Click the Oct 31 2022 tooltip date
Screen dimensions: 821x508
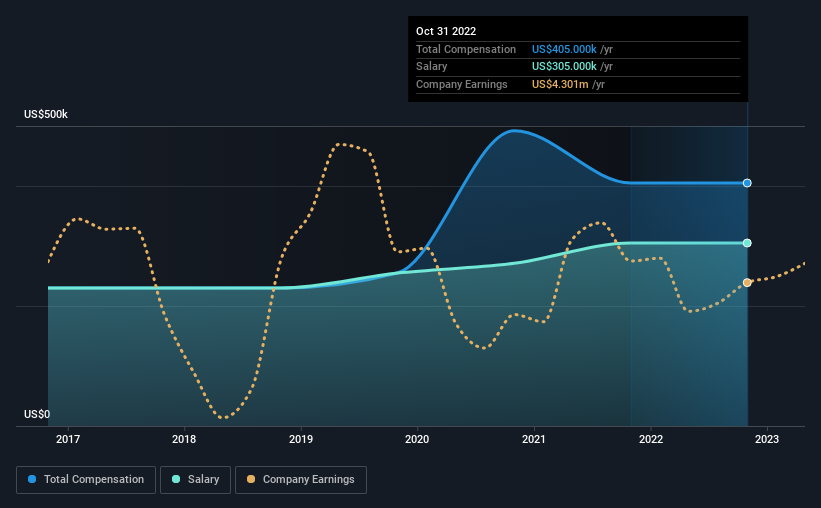click(x=446, y=31)
